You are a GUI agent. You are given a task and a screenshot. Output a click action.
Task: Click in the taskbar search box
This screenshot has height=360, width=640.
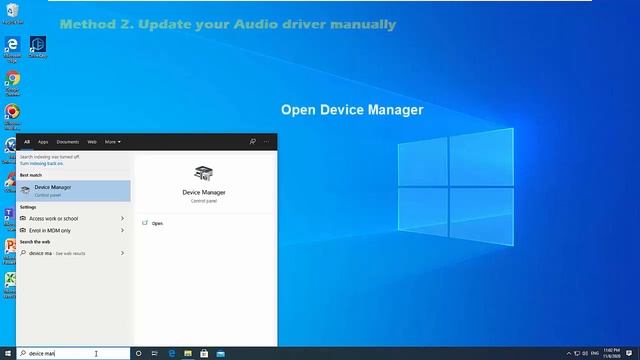point(73,353)
